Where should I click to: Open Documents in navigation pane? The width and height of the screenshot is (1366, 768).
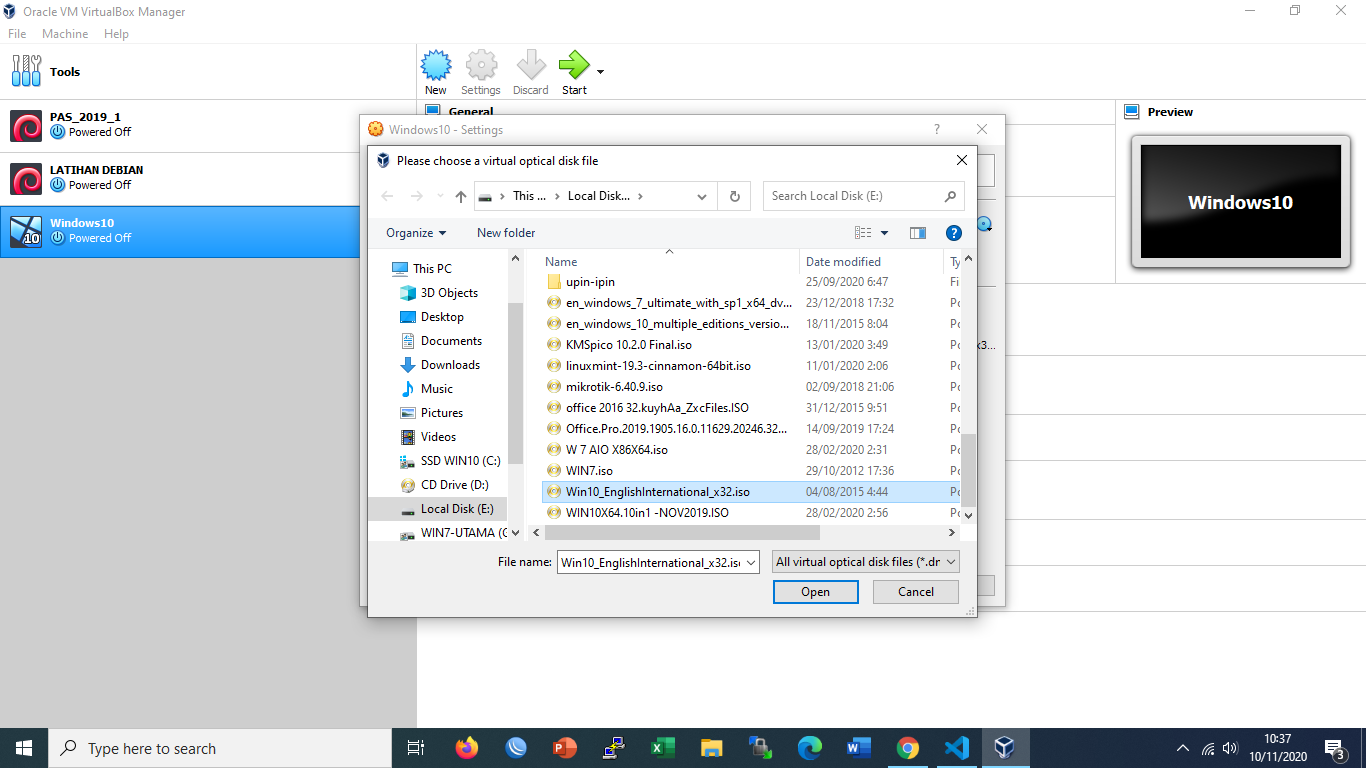click(440, 341)
